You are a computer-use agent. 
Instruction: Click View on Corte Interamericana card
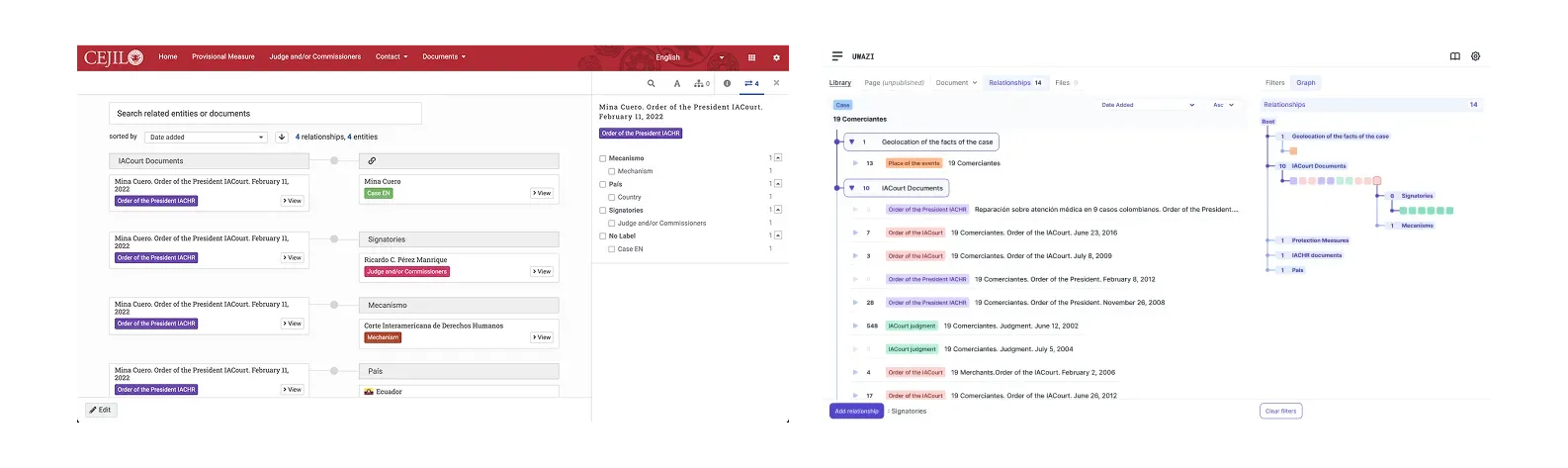(542, 337)
